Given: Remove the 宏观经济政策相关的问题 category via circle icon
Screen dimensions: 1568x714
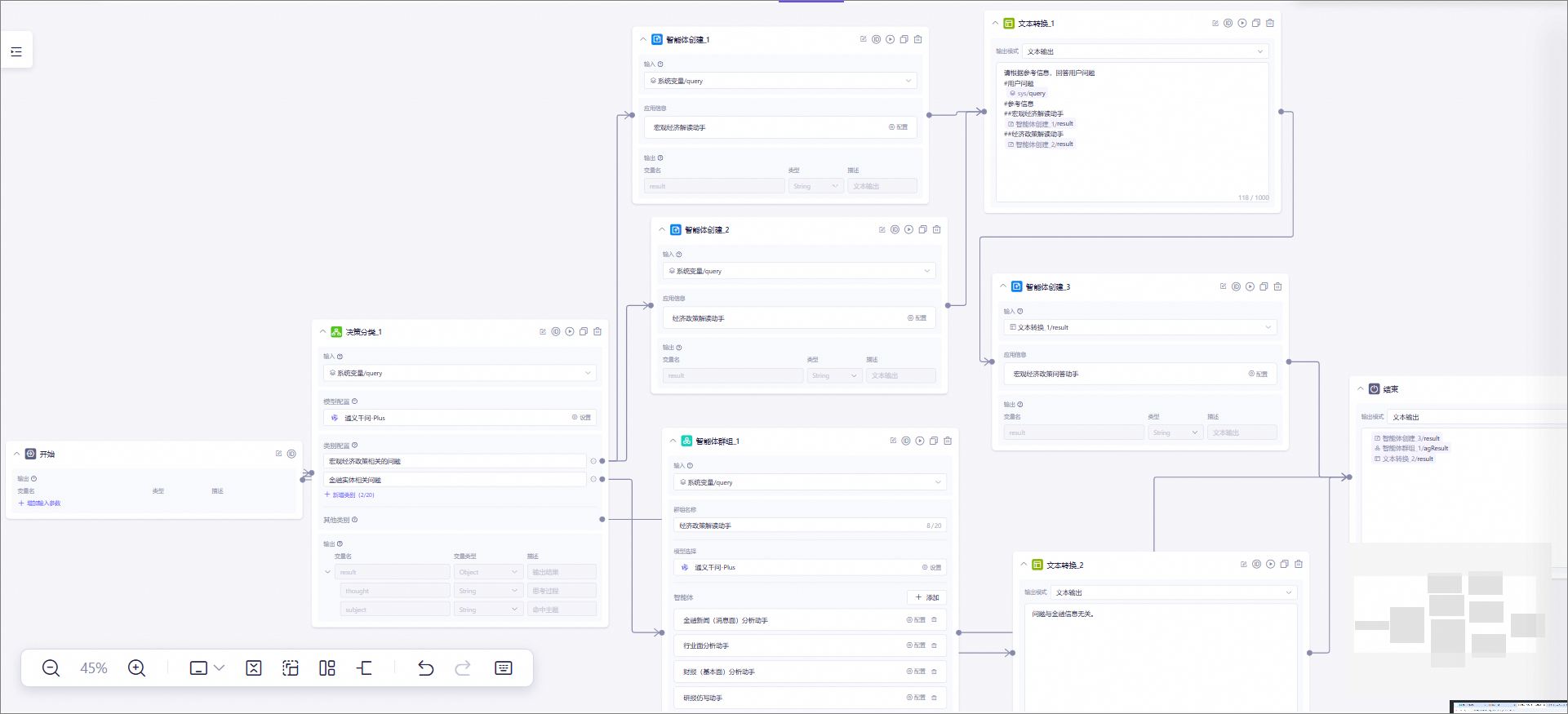Looking at the screenshot, I should (593, 461).
